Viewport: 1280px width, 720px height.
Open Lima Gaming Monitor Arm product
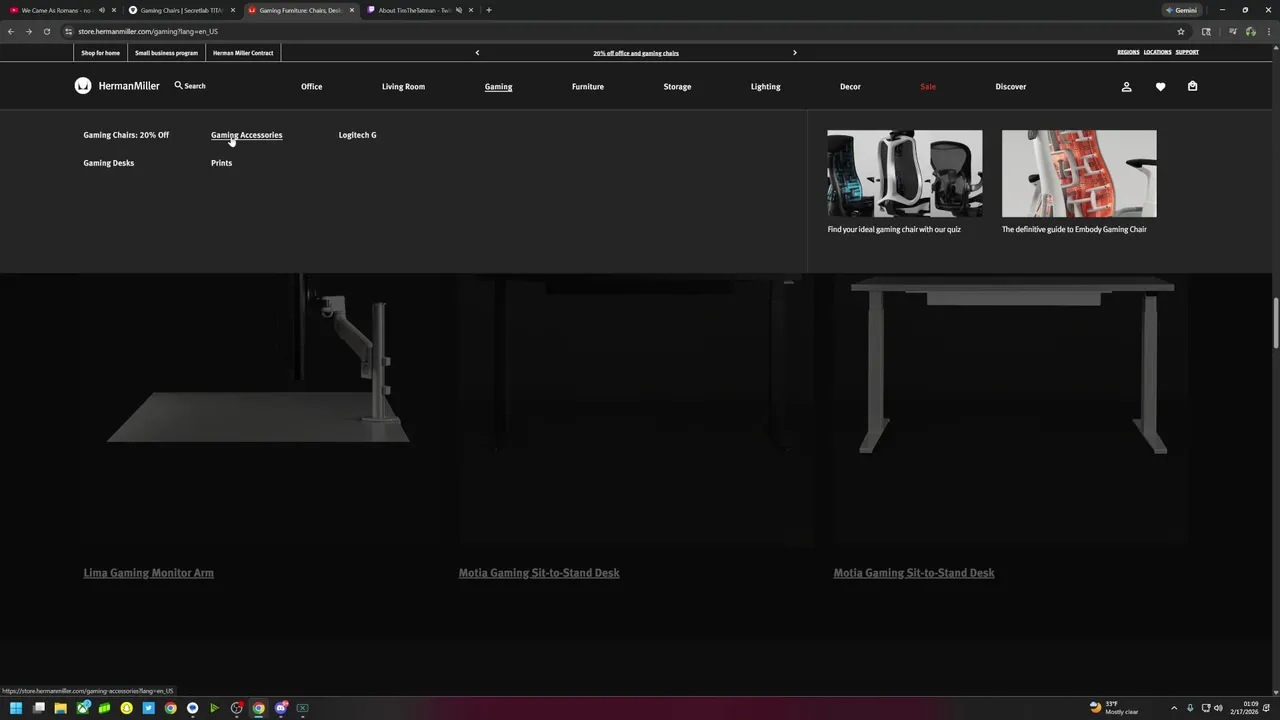pos(148,573)
